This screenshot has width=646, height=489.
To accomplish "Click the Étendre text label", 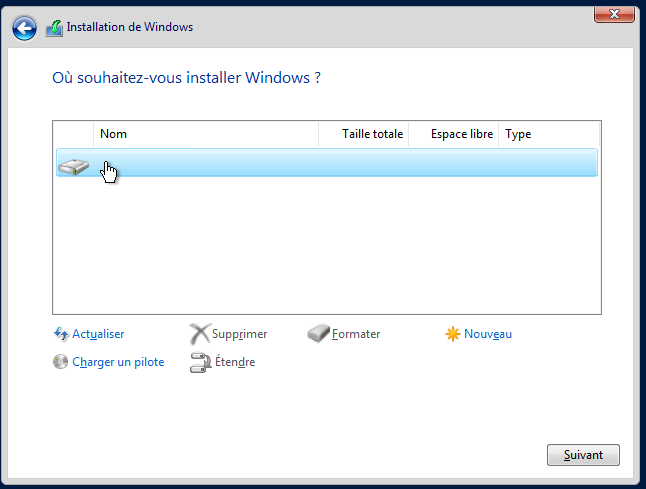I will pos(235,362).
